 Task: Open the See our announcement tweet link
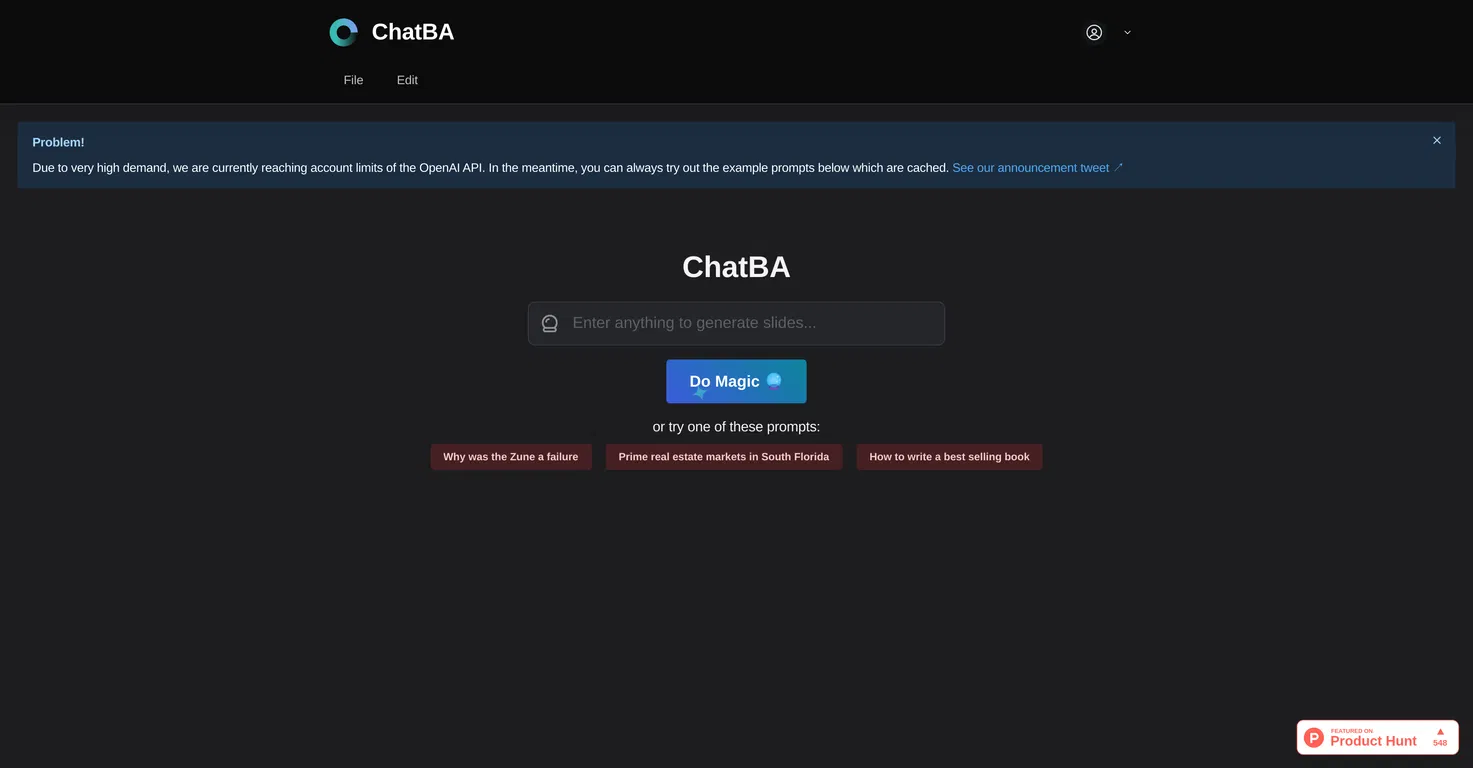pos(1031,168)
